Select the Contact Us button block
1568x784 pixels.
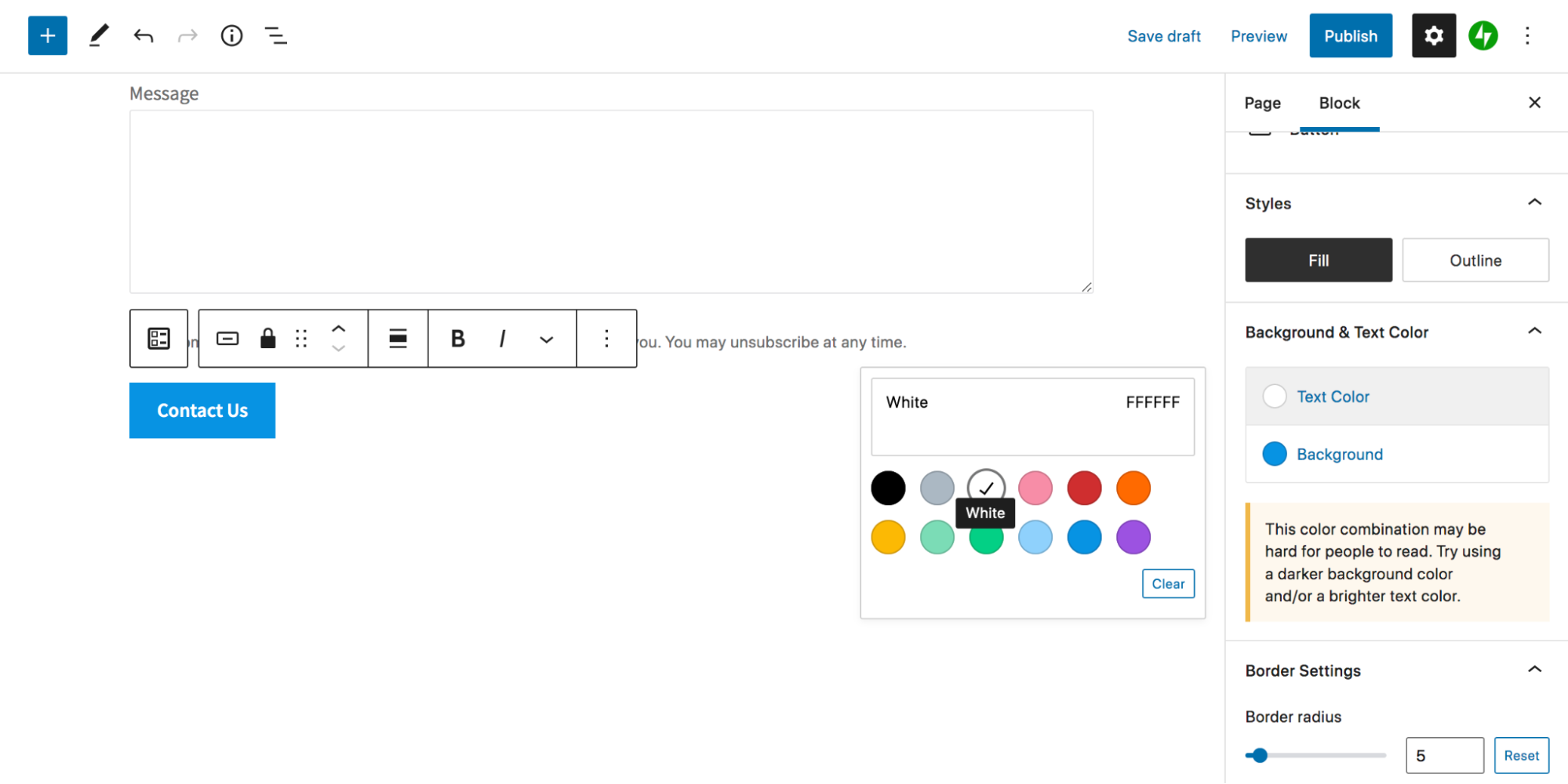[x=202, y=410]
